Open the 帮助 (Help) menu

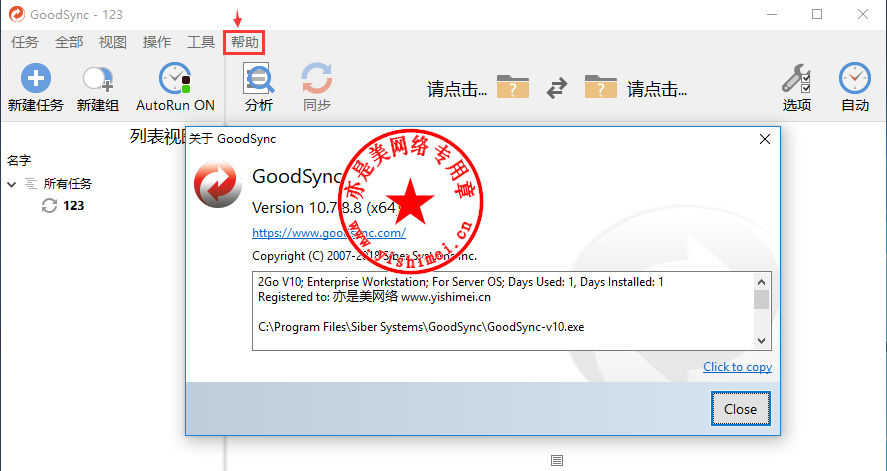244,42
